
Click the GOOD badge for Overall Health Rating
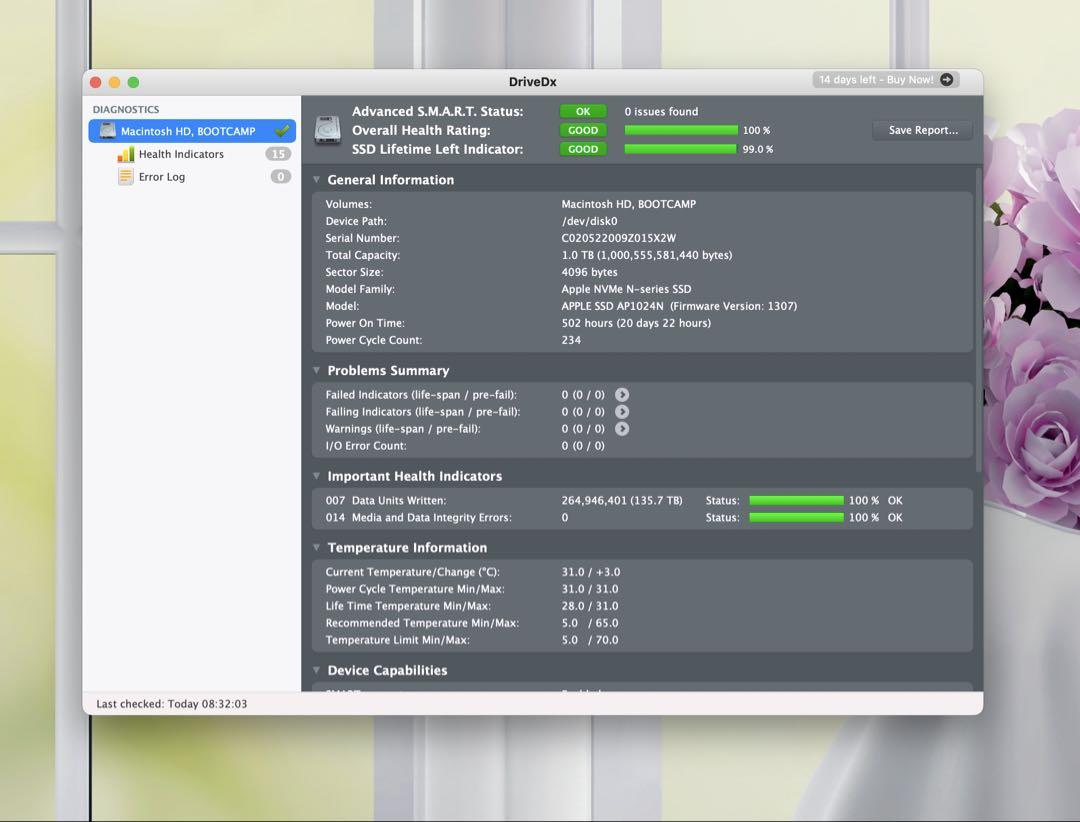click(583, 130)
